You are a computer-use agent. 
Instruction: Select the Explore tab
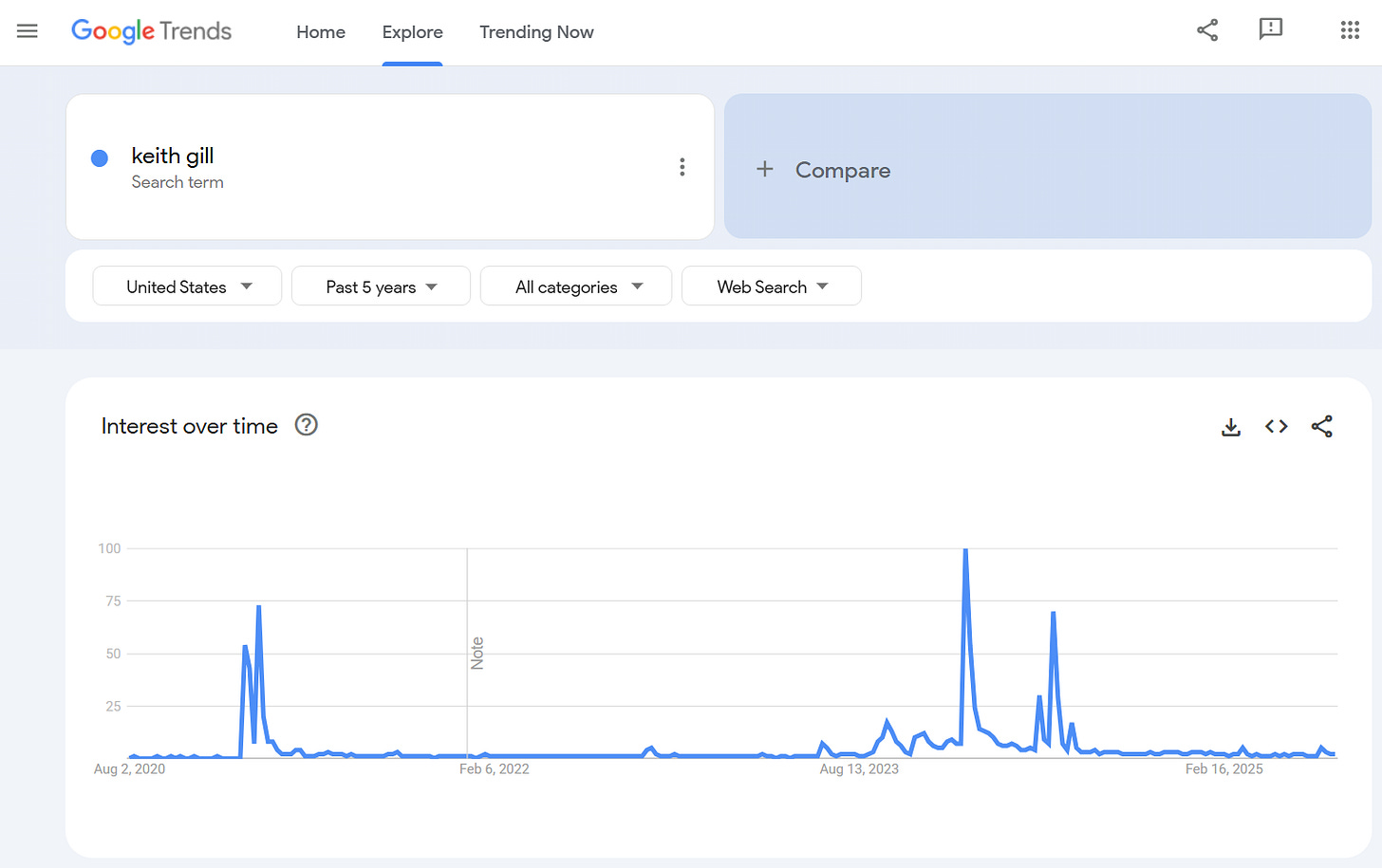point(412,32)
